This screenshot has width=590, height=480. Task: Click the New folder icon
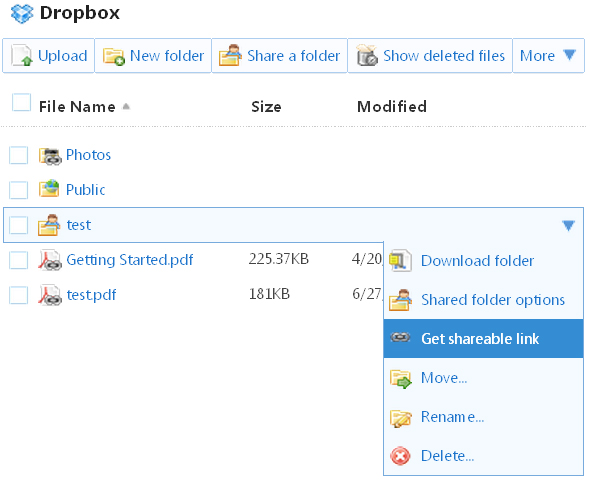tap(114, 56)
